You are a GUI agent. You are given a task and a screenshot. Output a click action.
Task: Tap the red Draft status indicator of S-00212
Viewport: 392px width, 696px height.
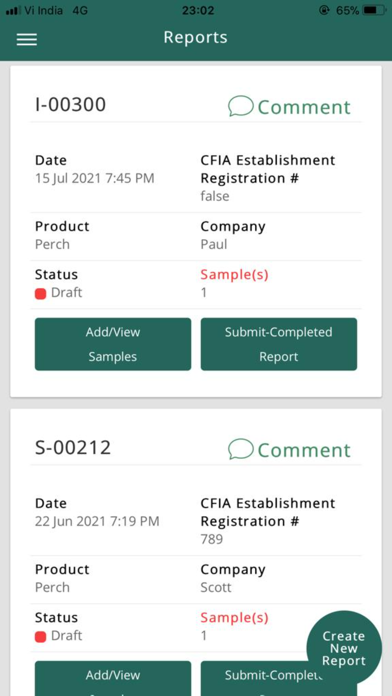click(x=40, y=637)
